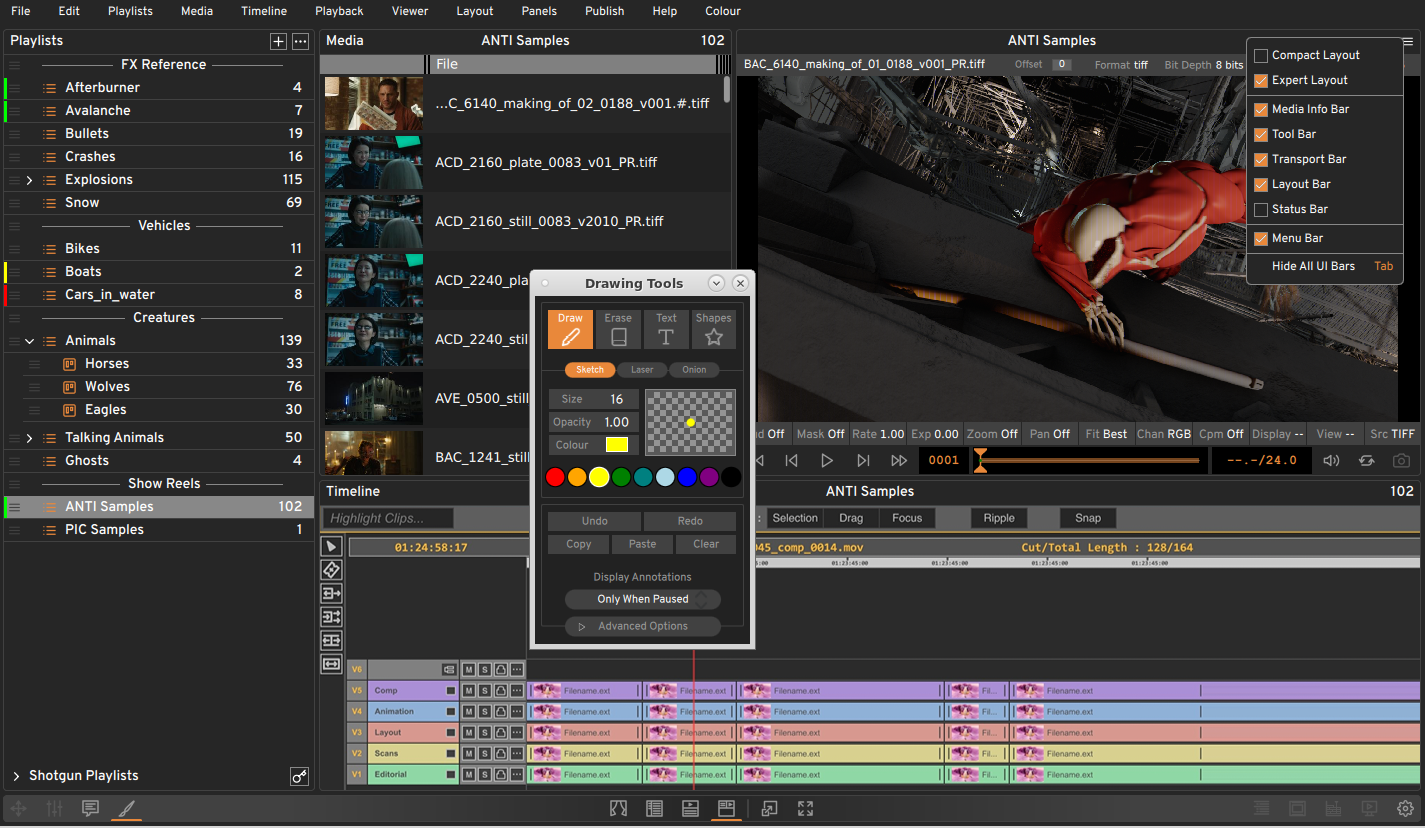This screenshot has width=1425, height=828.
Task: Click the Undo button in Drawing Tools
Action: [x=593, y=520]
